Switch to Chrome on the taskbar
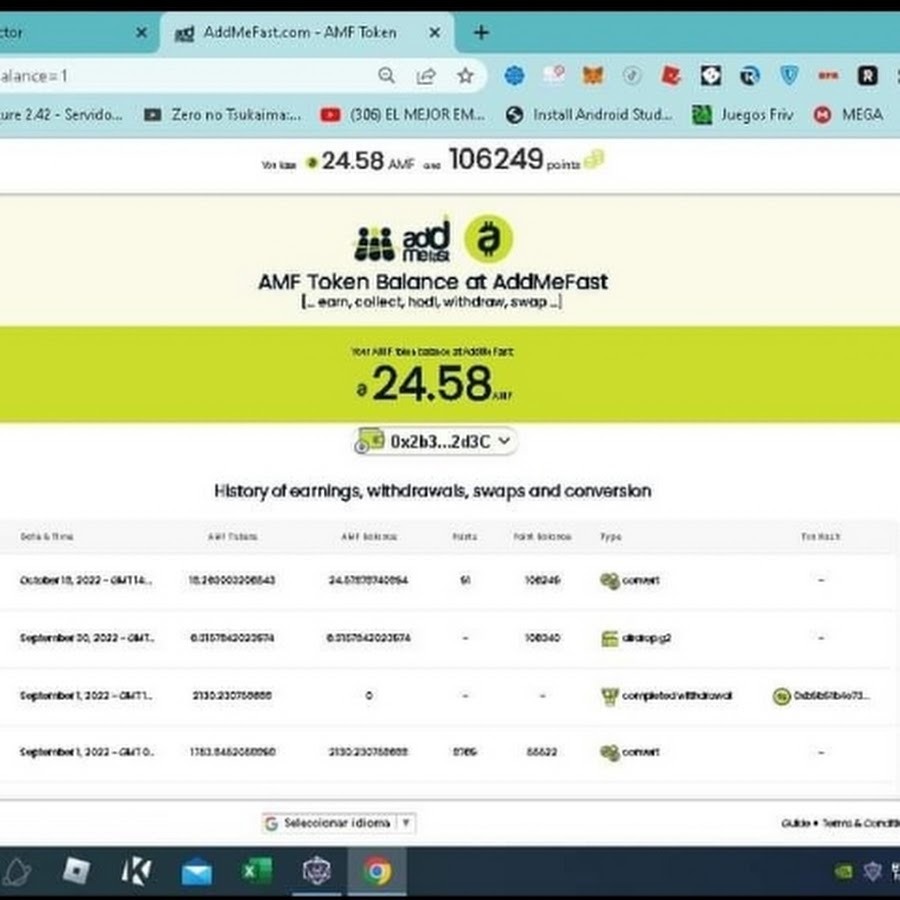 coord(377,871)
